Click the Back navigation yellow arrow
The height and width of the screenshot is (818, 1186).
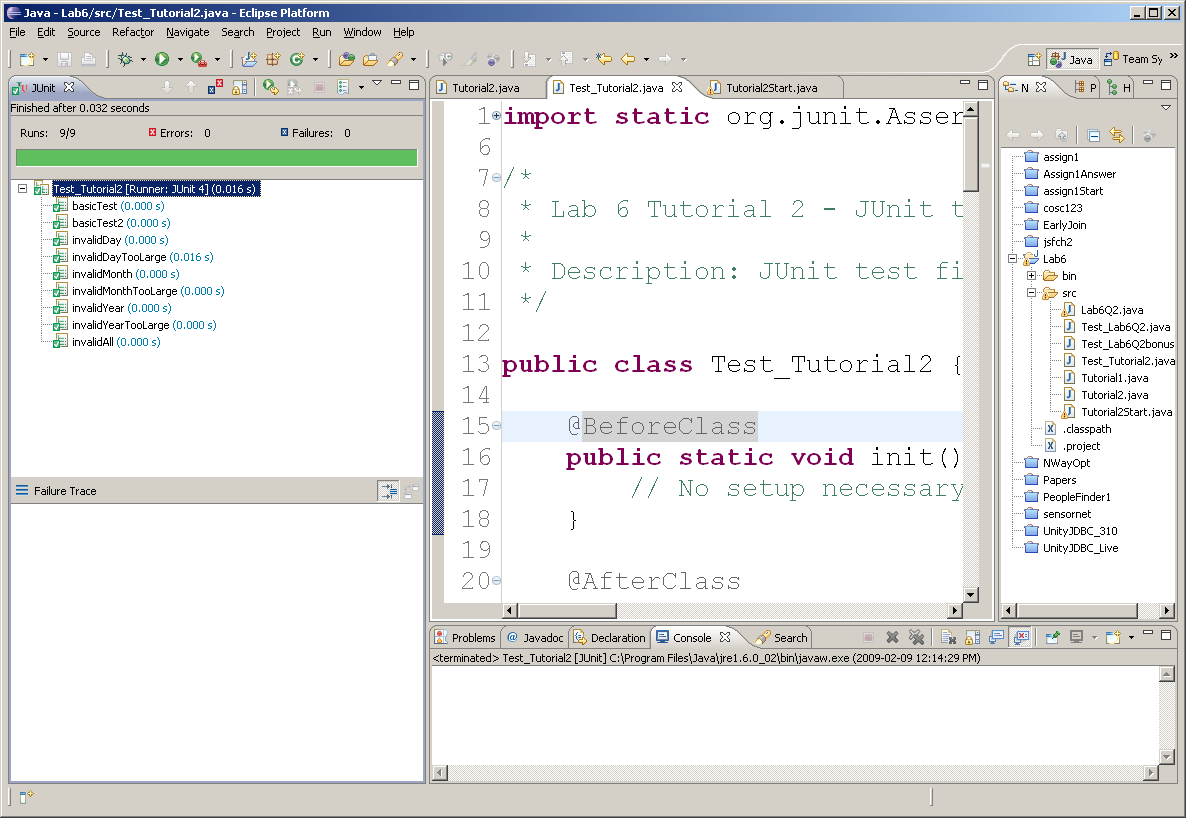click(628, 59)
